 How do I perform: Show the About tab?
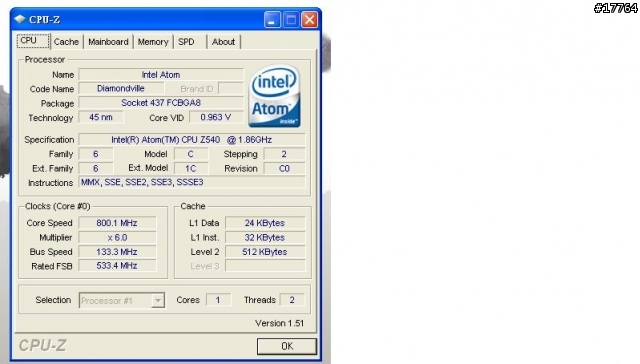(223, 42)
